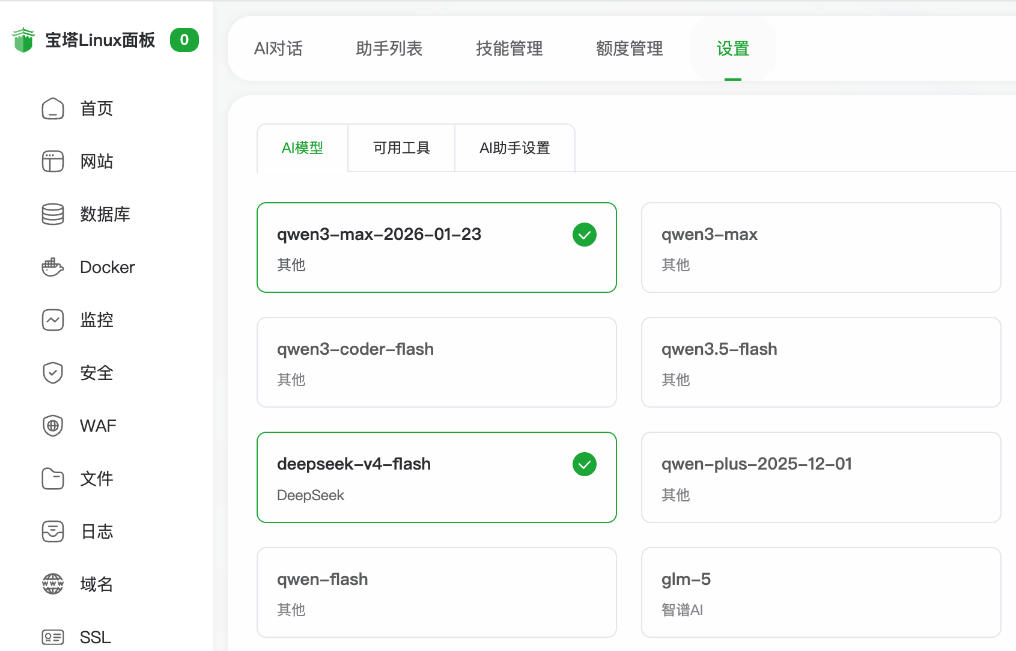Click the Security shield icon
This screenshot has width=1016, height=651.
point(53,373)
